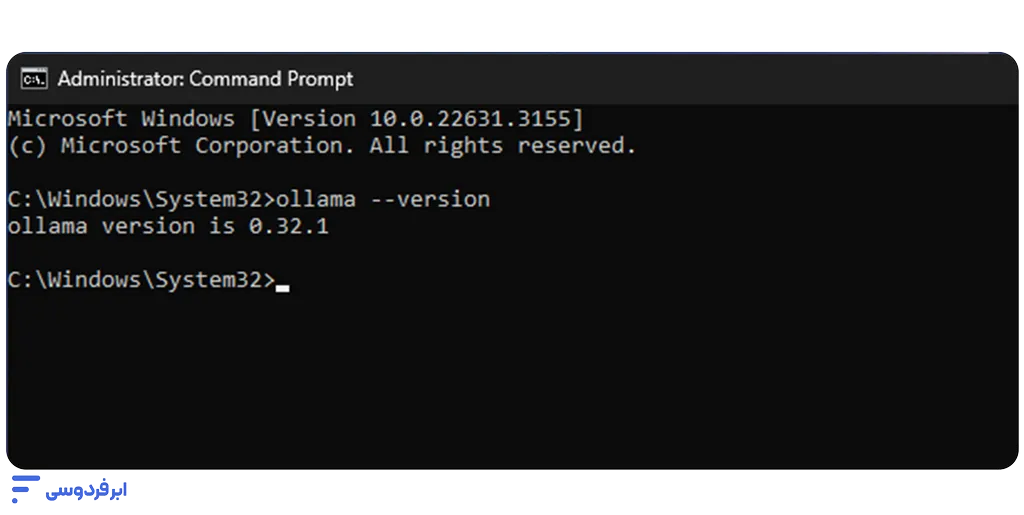
Task: Click the empty black terminal area below prompt
Action: (512, 379)
